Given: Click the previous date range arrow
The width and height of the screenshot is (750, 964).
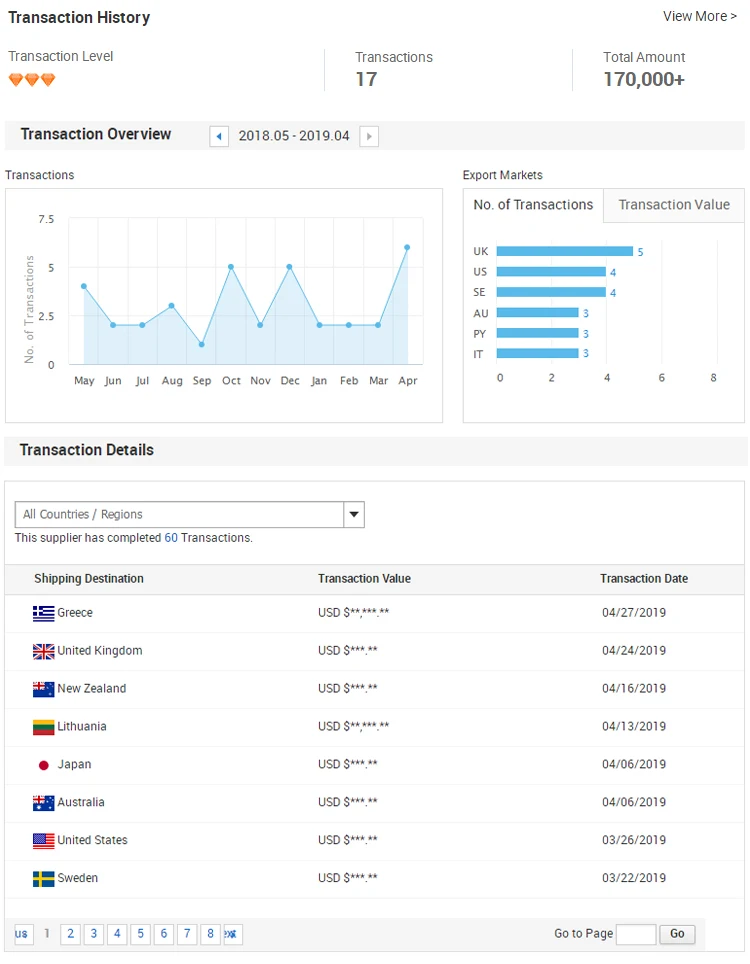Looking at the screenshot, I should 219,136.
